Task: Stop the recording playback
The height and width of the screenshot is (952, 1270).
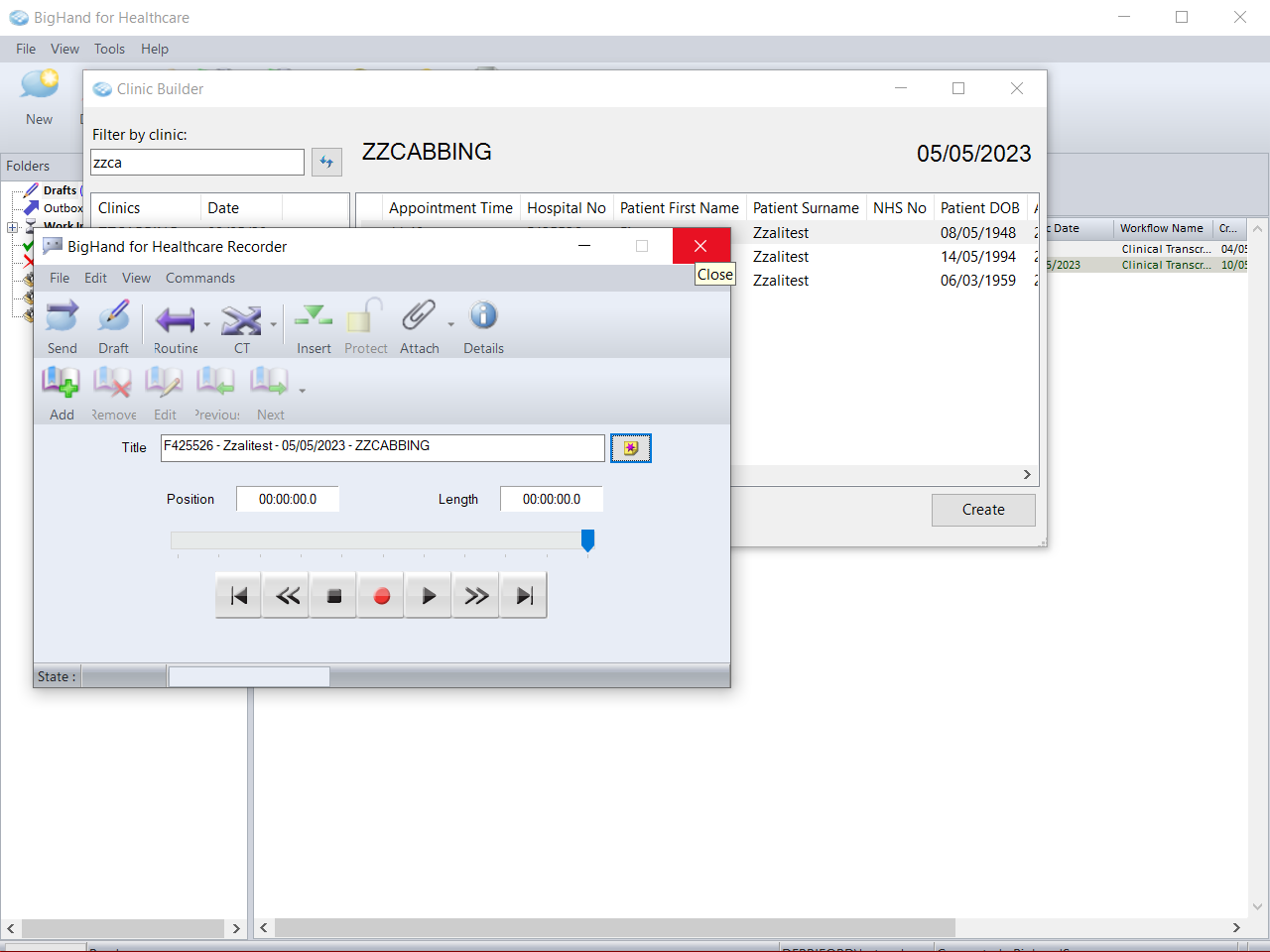Action: 334,596
